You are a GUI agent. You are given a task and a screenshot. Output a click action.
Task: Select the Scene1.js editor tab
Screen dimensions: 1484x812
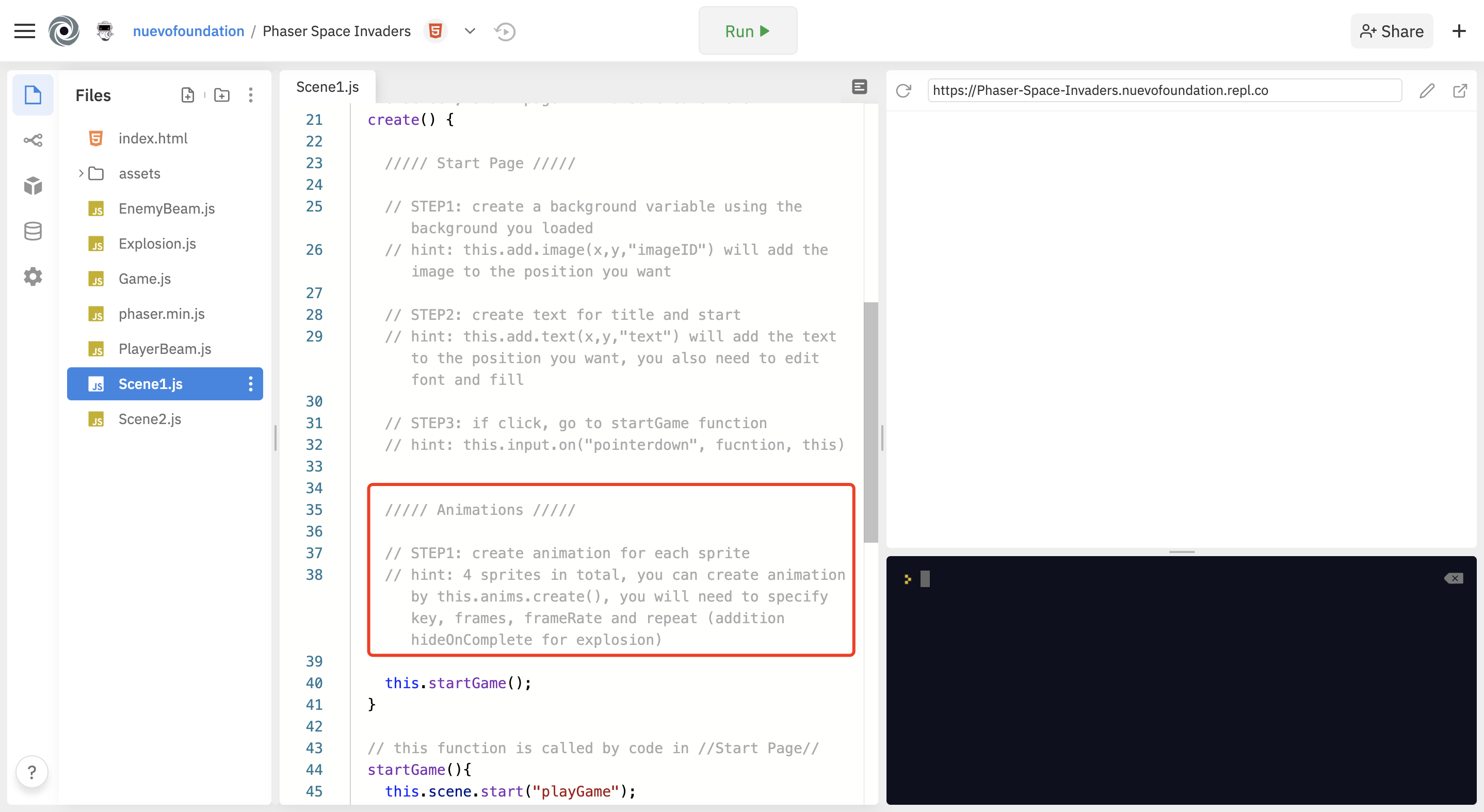(327, 87)
